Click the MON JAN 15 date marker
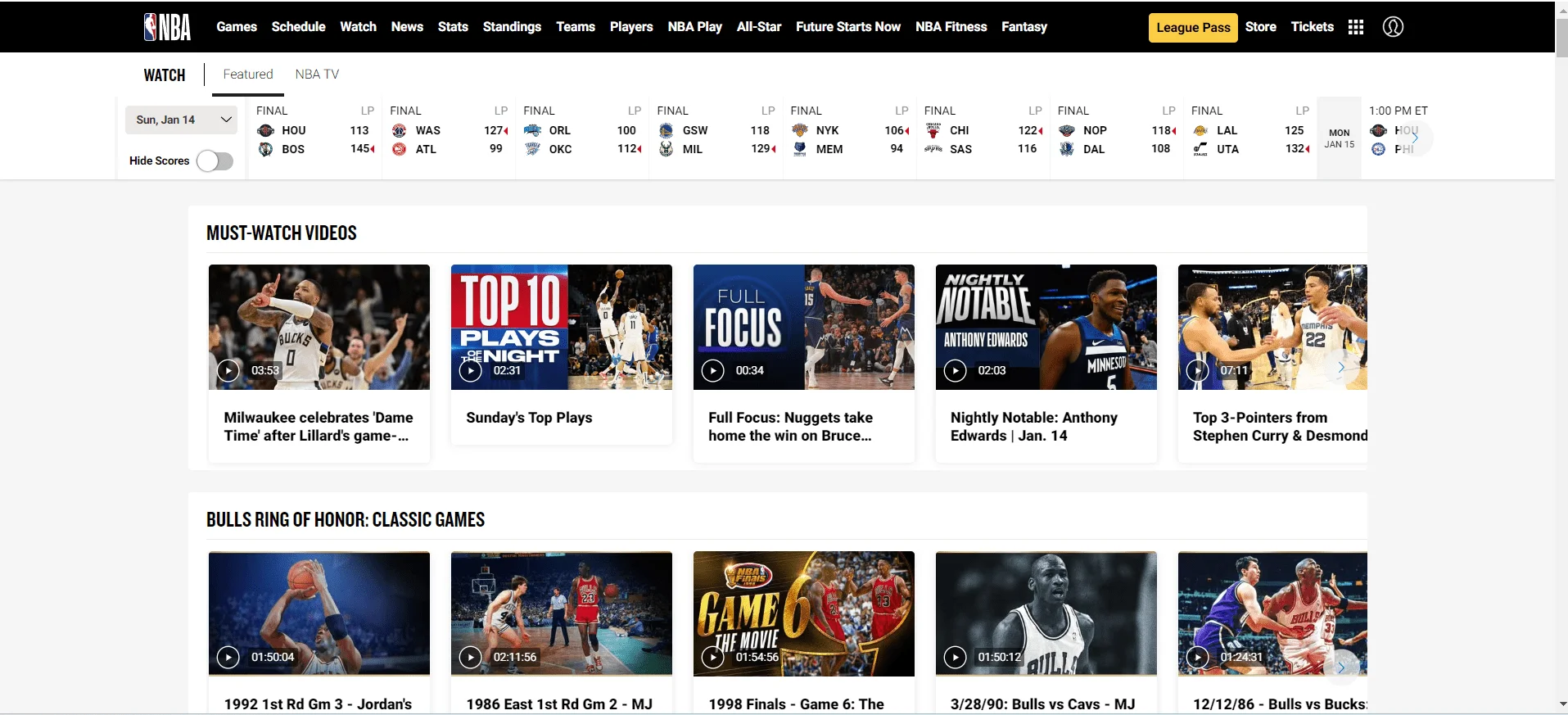Viewport: 1568px width, 715px height. tap(1340, 138)
